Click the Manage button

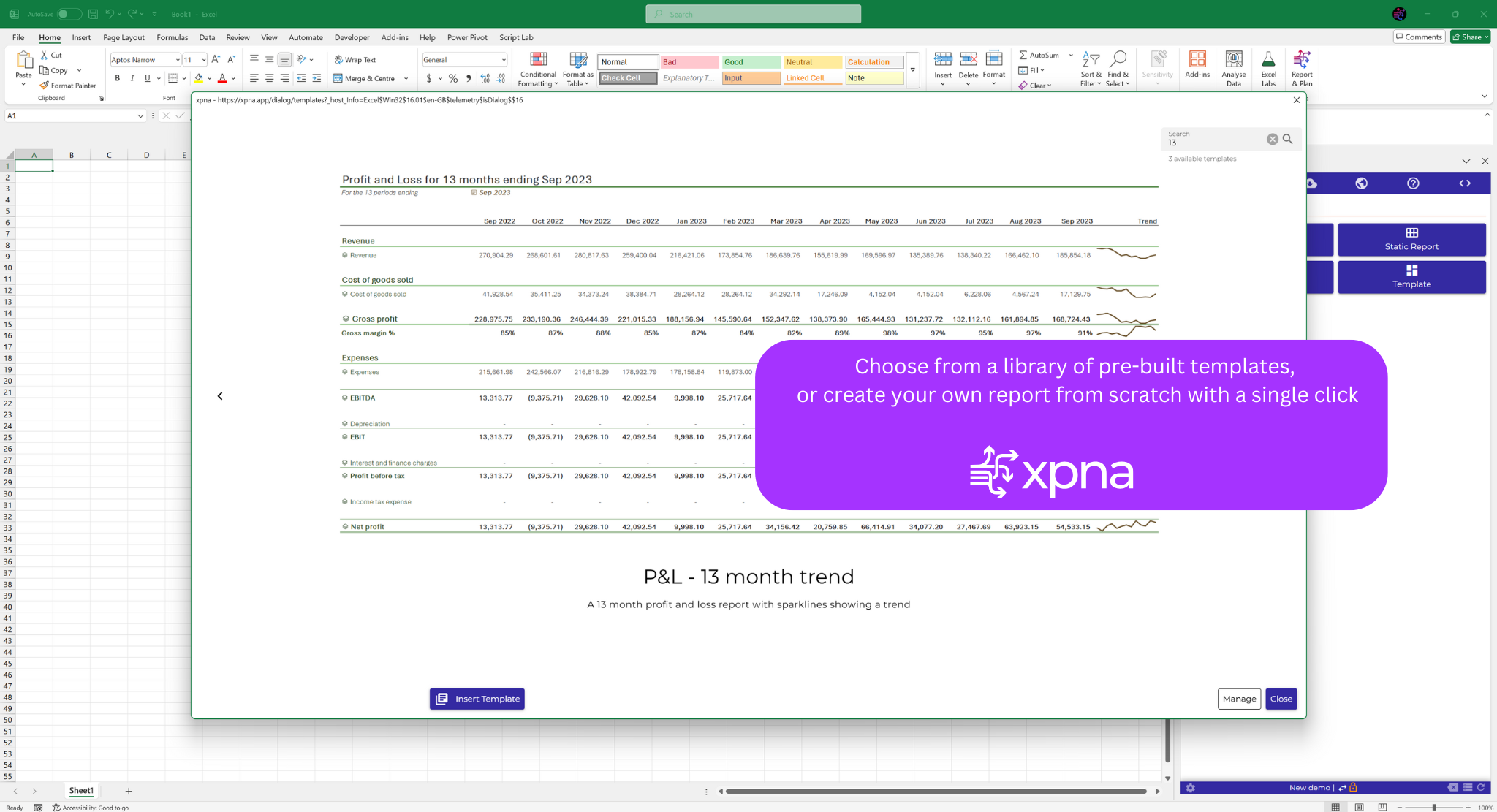pyautogui.click(x=1239, y=699)
